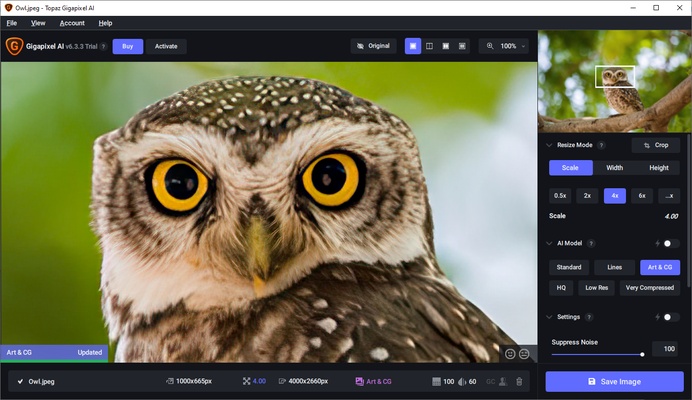Click the Save Image button
Viewport: 692px width, 400px height.
[614, 381]
